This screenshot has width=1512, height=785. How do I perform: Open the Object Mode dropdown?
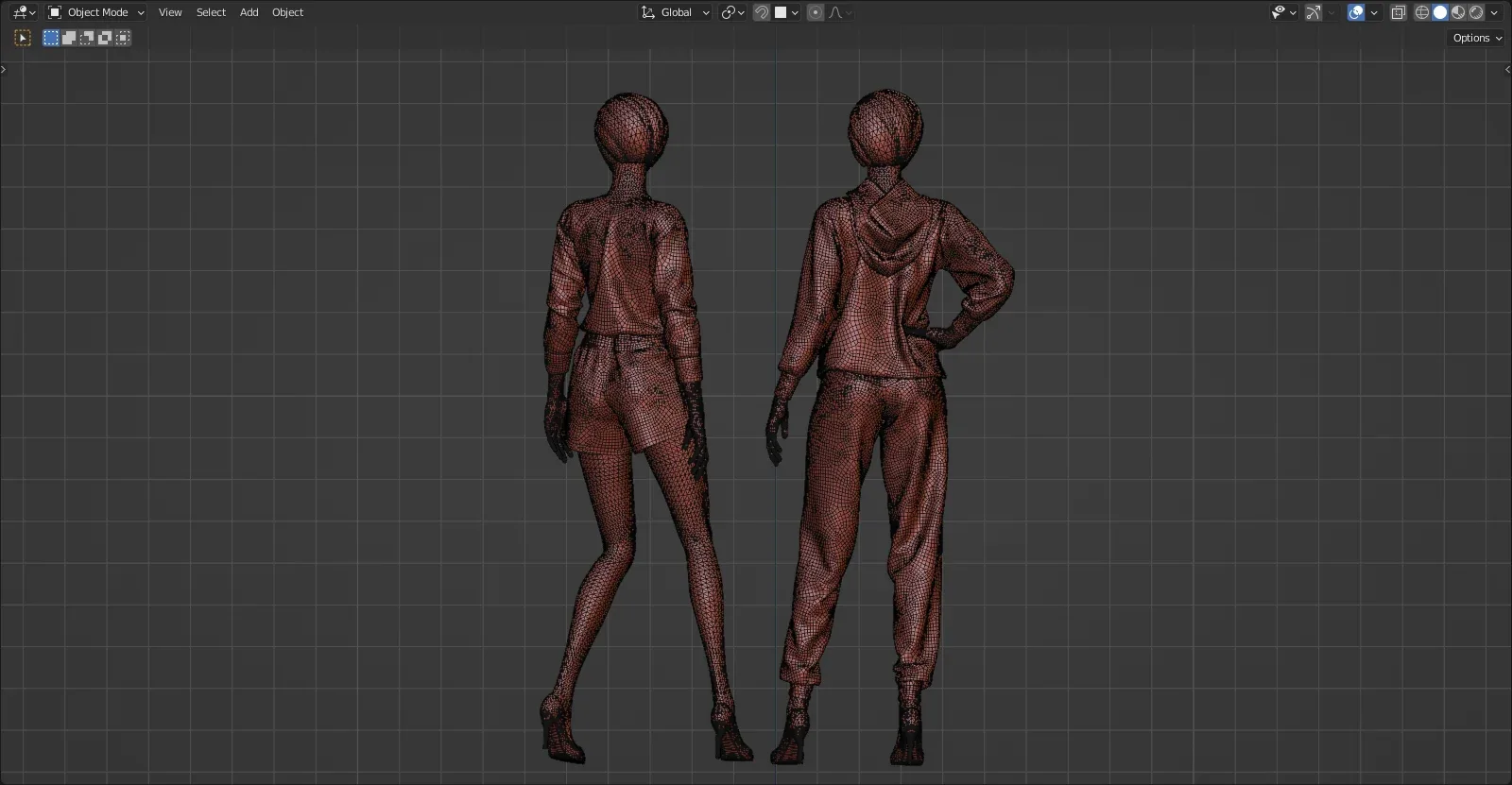tap(96, 12)
